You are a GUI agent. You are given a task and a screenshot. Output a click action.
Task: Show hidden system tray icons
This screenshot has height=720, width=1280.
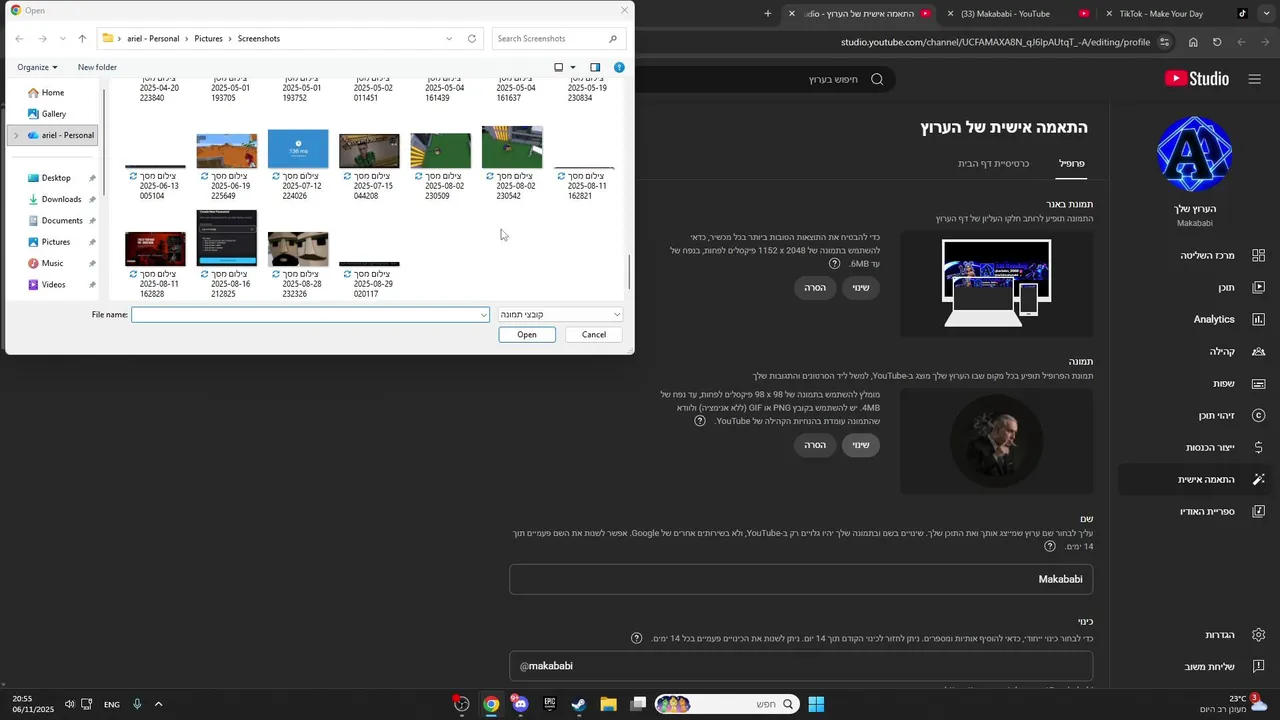(158, 704)
